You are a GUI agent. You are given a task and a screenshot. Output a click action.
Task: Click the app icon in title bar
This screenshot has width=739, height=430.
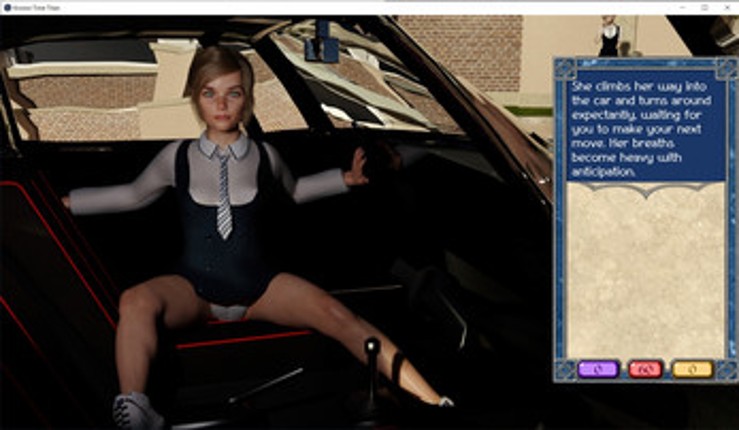tap(7, 7)
